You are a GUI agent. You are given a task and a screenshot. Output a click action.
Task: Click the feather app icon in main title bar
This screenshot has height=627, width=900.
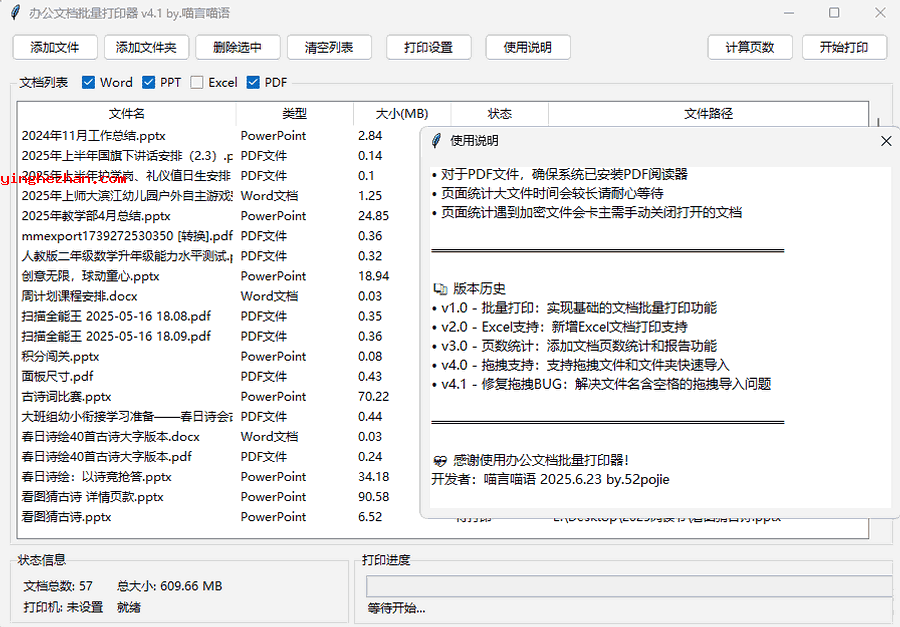pyautogui.click(x=15, y=13)
